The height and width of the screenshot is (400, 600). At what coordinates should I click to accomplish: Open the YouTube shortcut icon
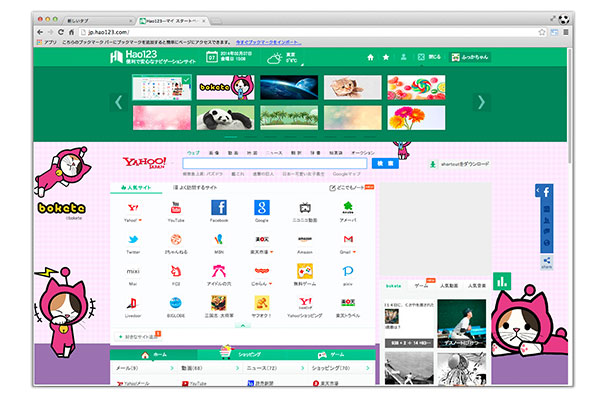tap(176, 208)
